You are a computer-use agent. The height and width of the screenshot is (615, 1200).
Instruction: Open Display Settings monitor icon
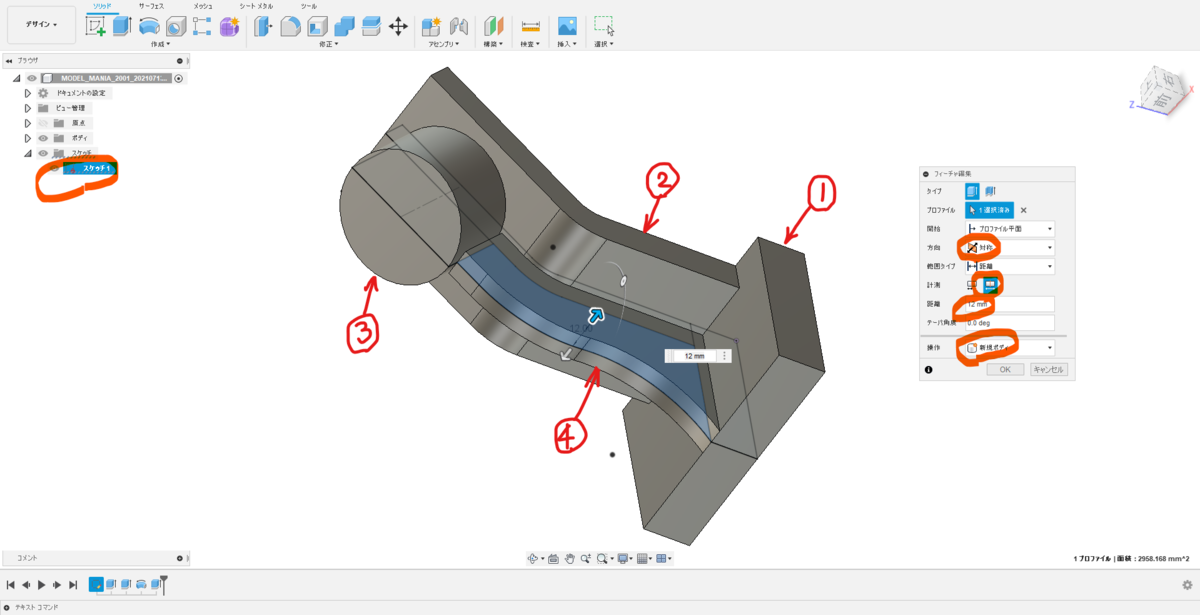[624, 559]
